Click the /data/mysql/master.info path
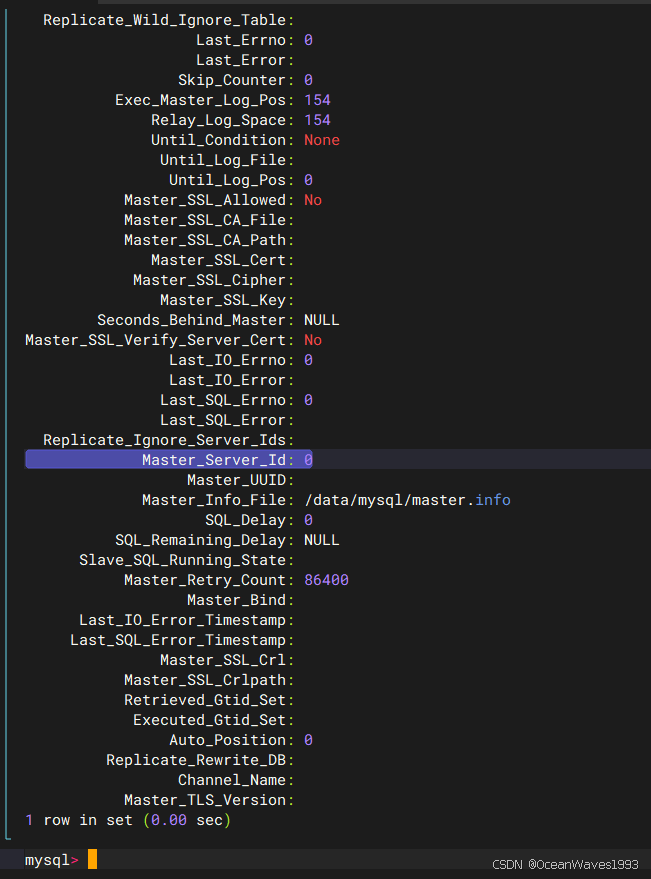Image resolution: width=651 pixels, height=879 pixels. tap(407, 500)
